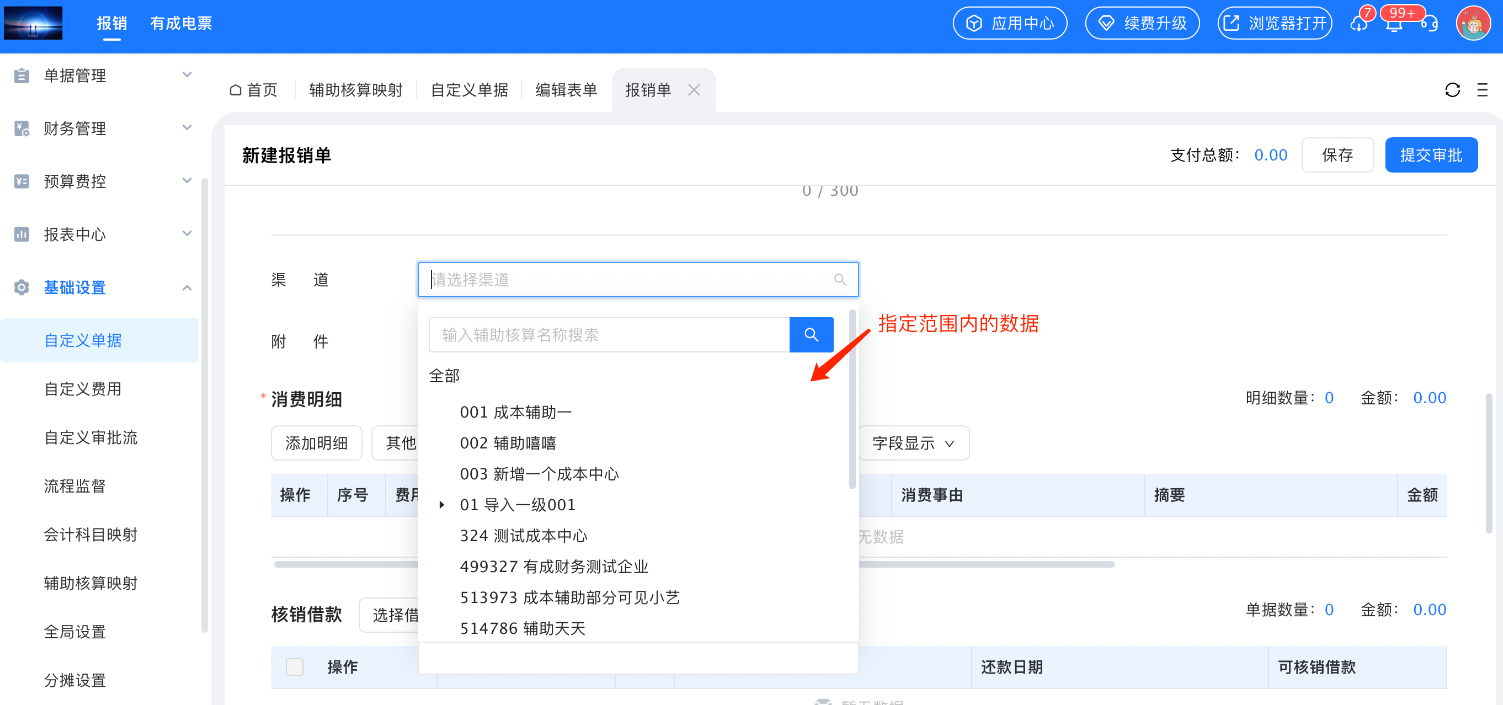The height and width of the screenshot is (705, 1503).
Task: Click the blue search button in the dropdown
Action: click(x=811, y=335)
